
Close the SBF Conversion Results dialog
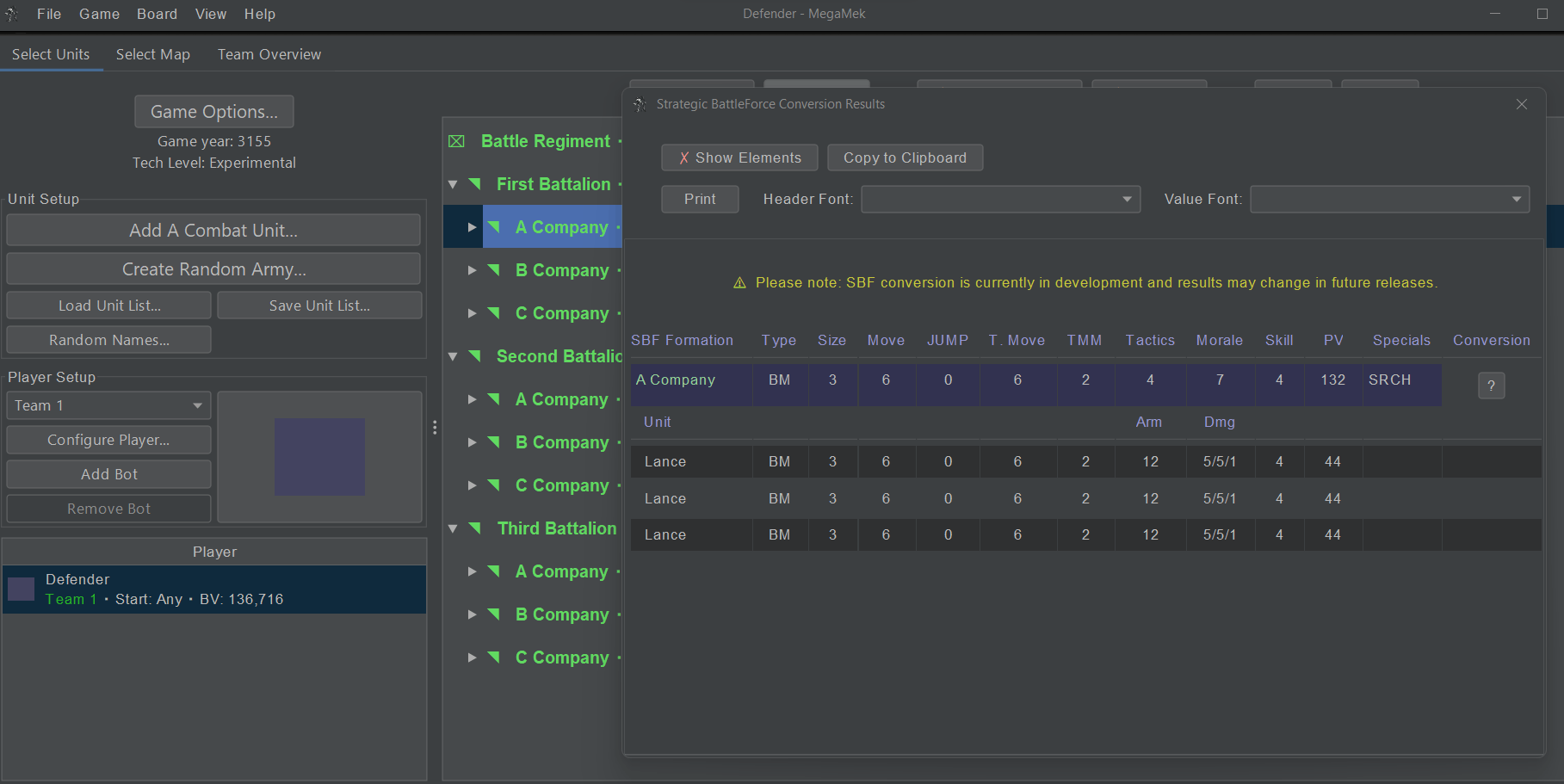click(x=1521, y=104)
